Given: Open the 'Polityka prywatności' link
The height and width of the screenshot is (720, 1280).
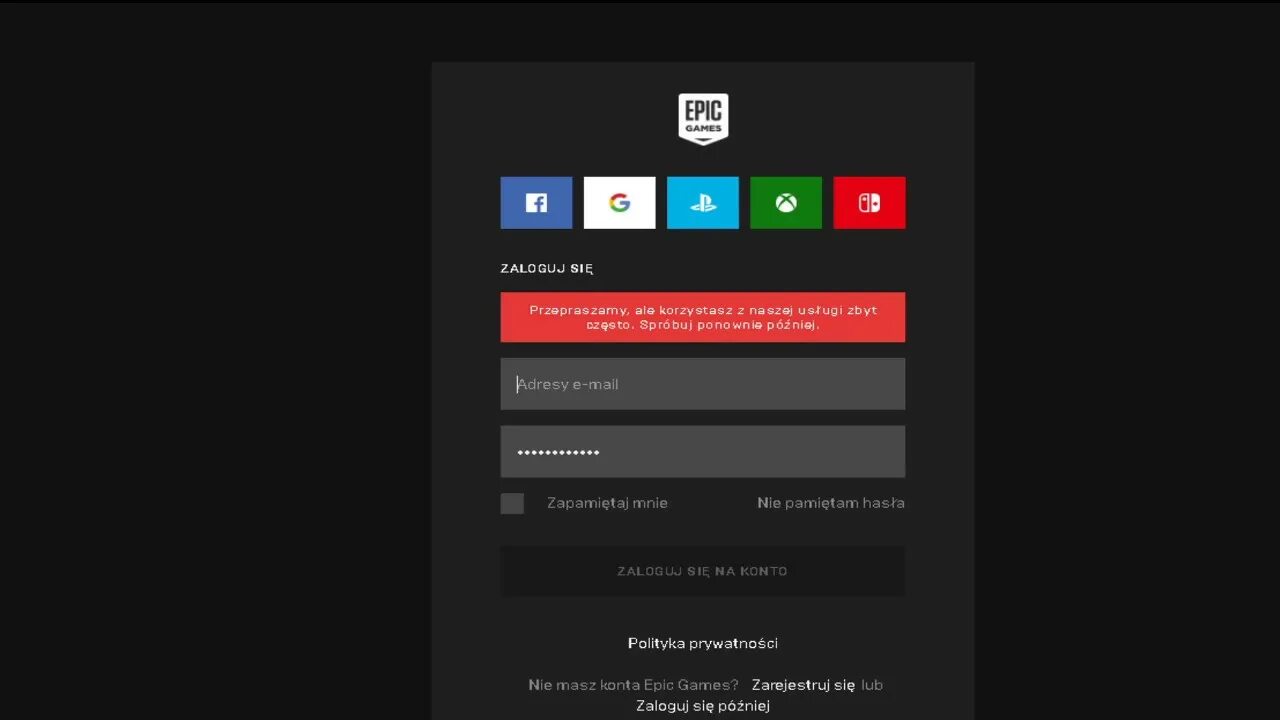Looking at the screenshot, I should point(703,643).
